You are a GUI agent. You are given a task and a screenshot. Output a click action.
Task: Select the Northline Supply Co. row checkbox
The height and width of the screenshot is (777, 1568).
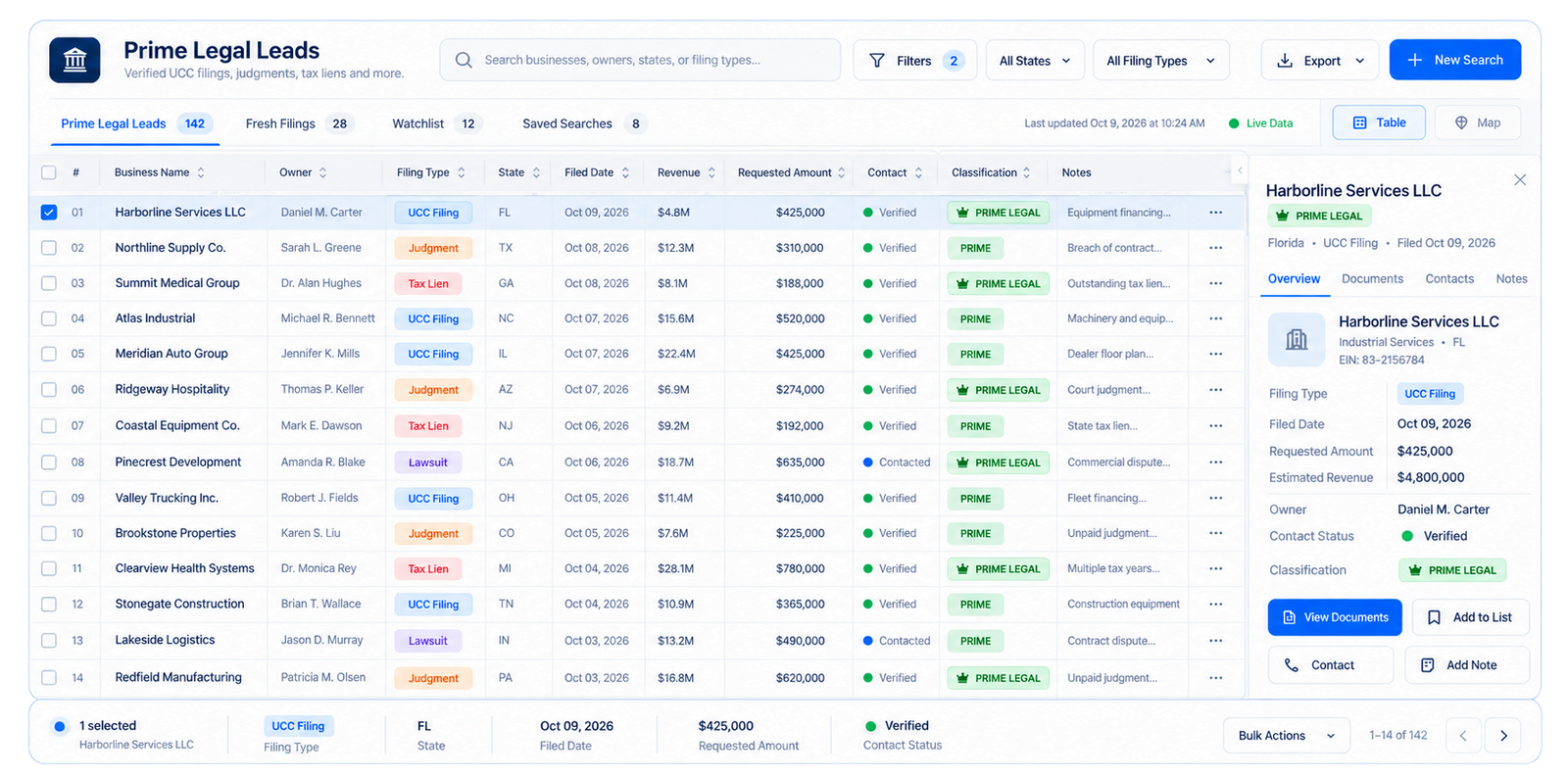pos(49,248)
